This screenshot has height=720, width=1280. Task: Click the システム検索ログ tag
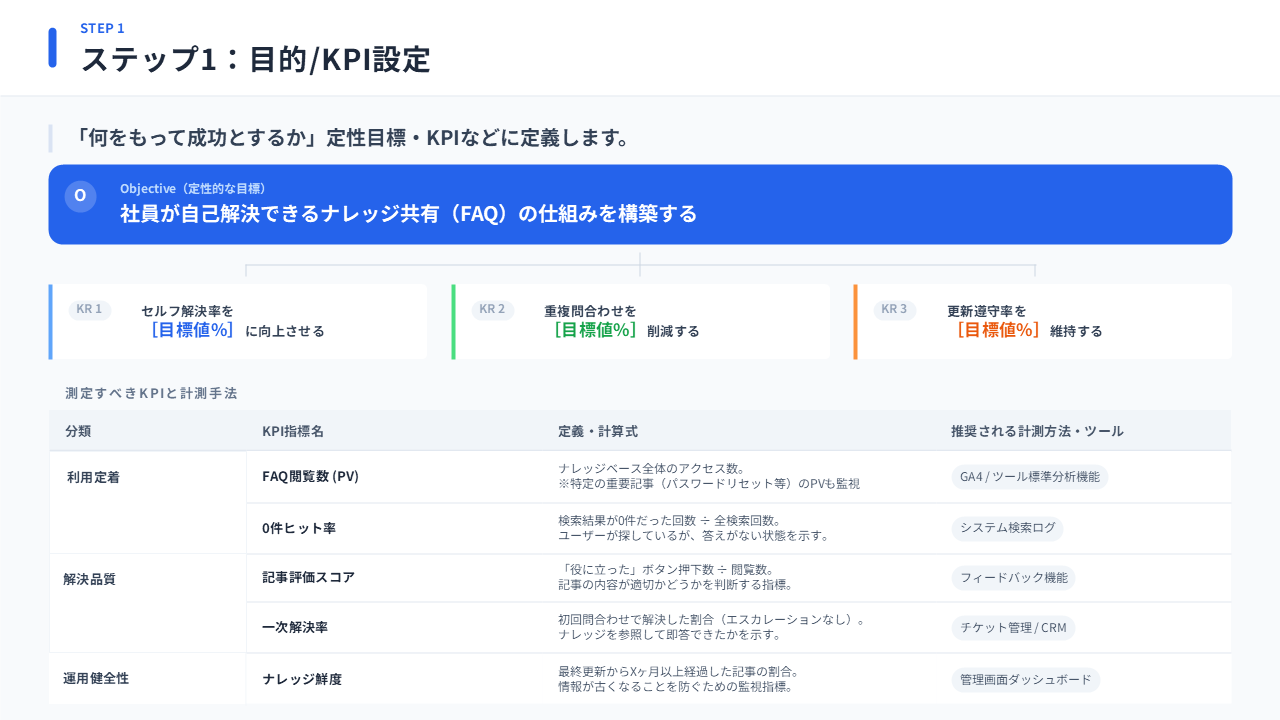tap(1007, 528)
